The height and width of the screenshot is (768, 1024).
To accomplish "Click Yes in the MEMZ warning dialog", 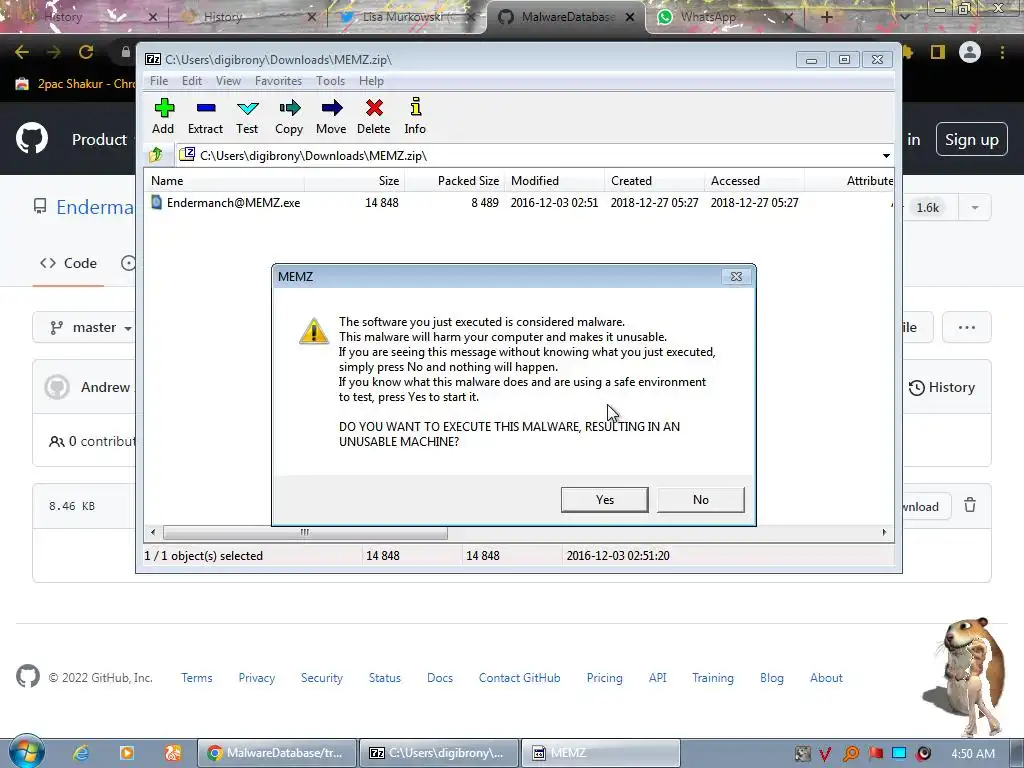I will coord(605,500).
